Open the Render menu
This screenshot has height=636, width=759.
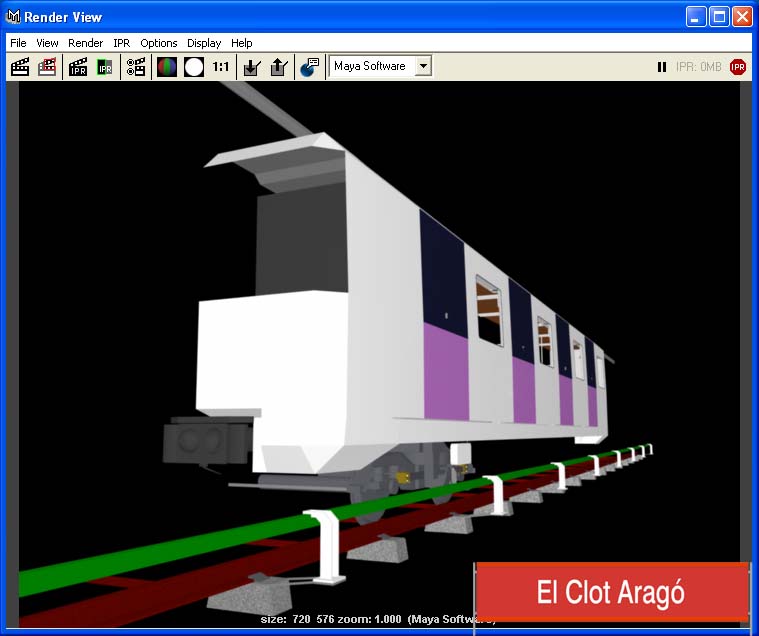tap(85, 43)
